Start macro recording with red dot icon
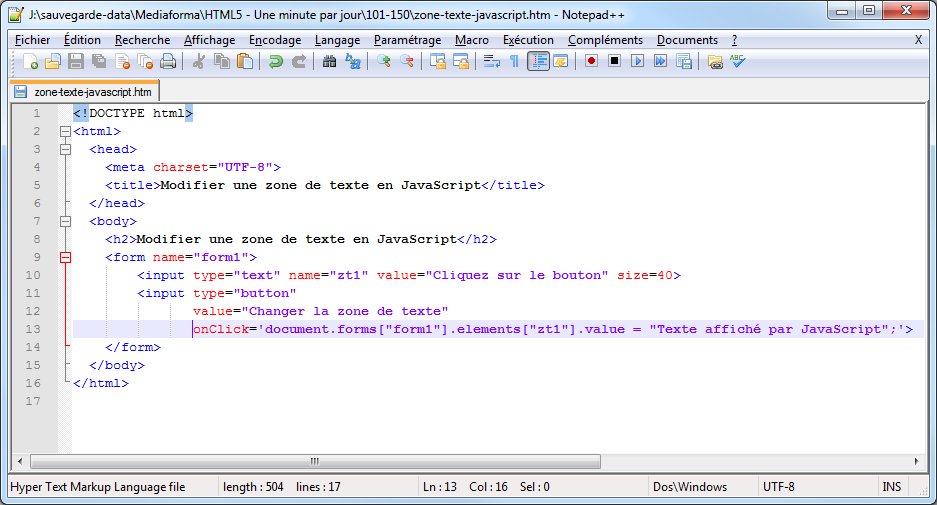The height and width of the screenshot is (505, 937). [592, 62]
